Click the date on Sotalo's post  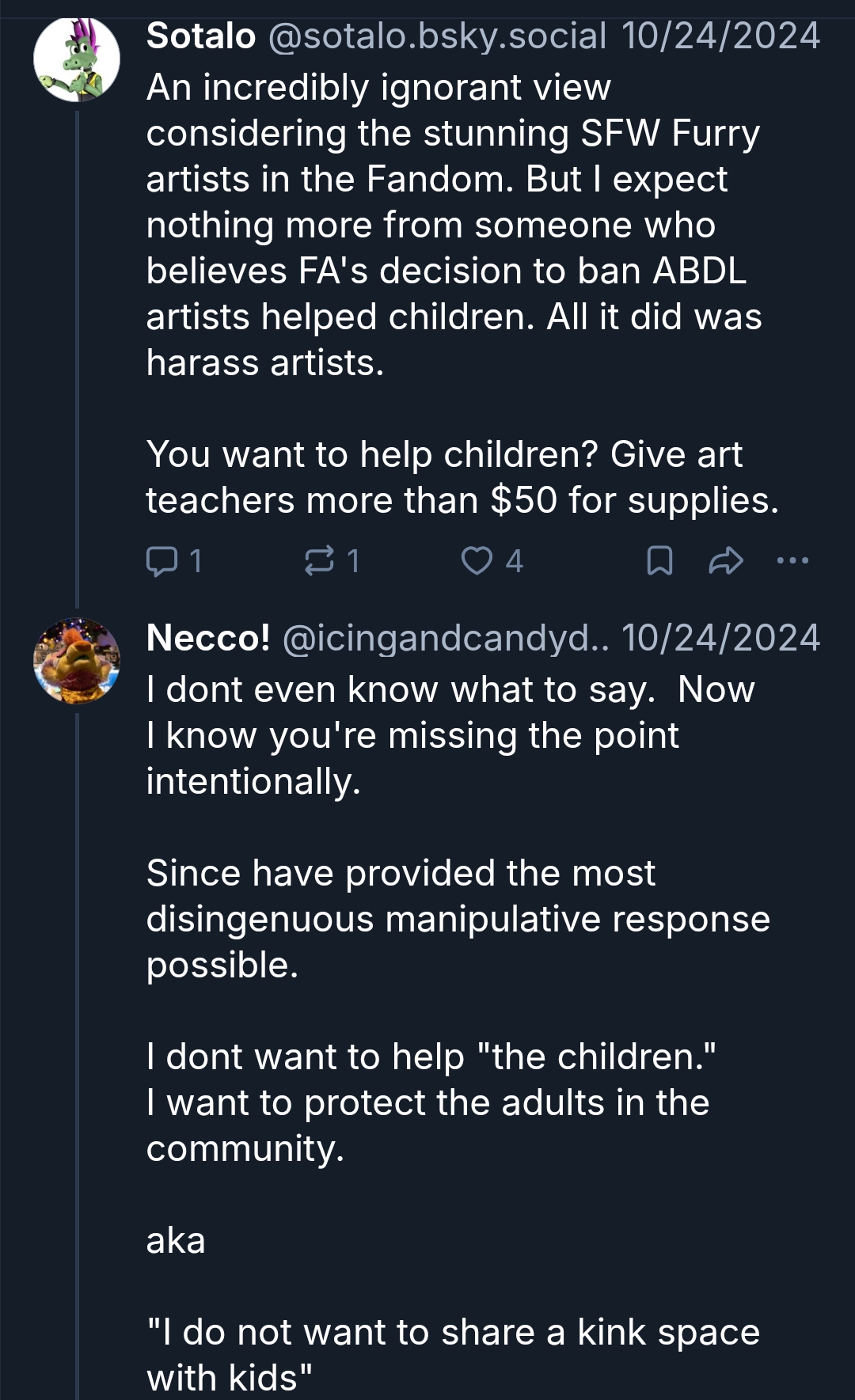[x=720, y=36]
